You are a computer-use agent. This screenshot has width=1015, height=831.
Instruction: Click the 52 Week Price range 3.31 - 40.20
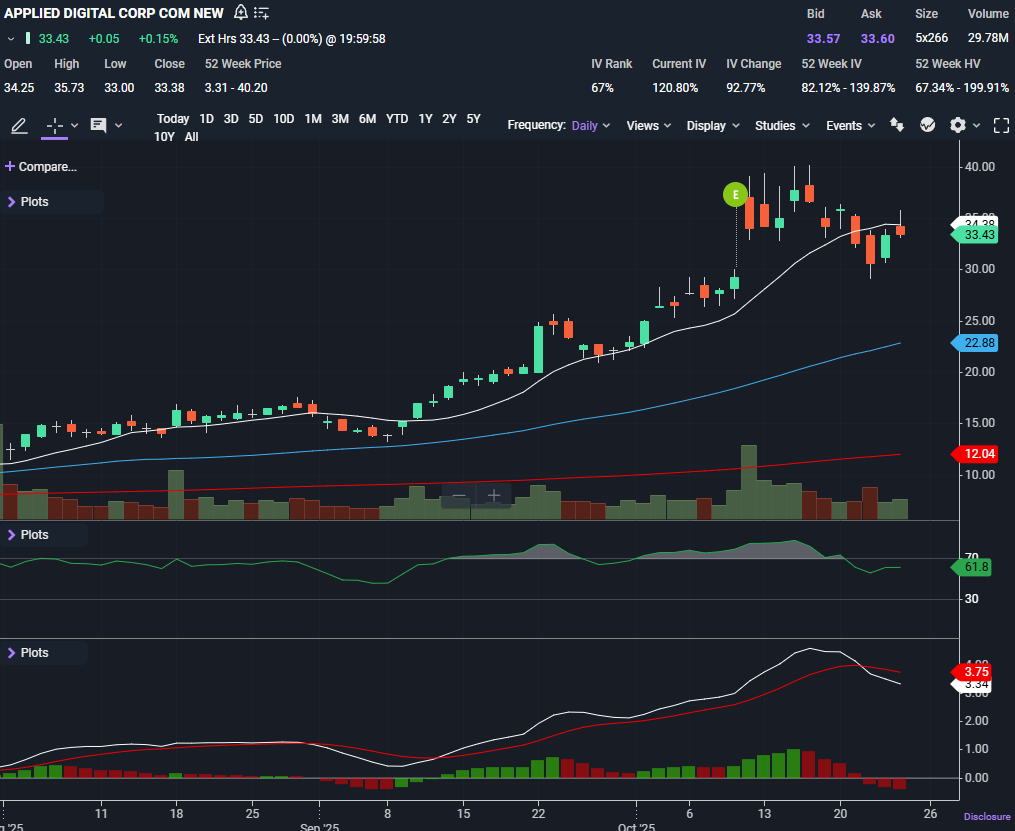(236, 87)
